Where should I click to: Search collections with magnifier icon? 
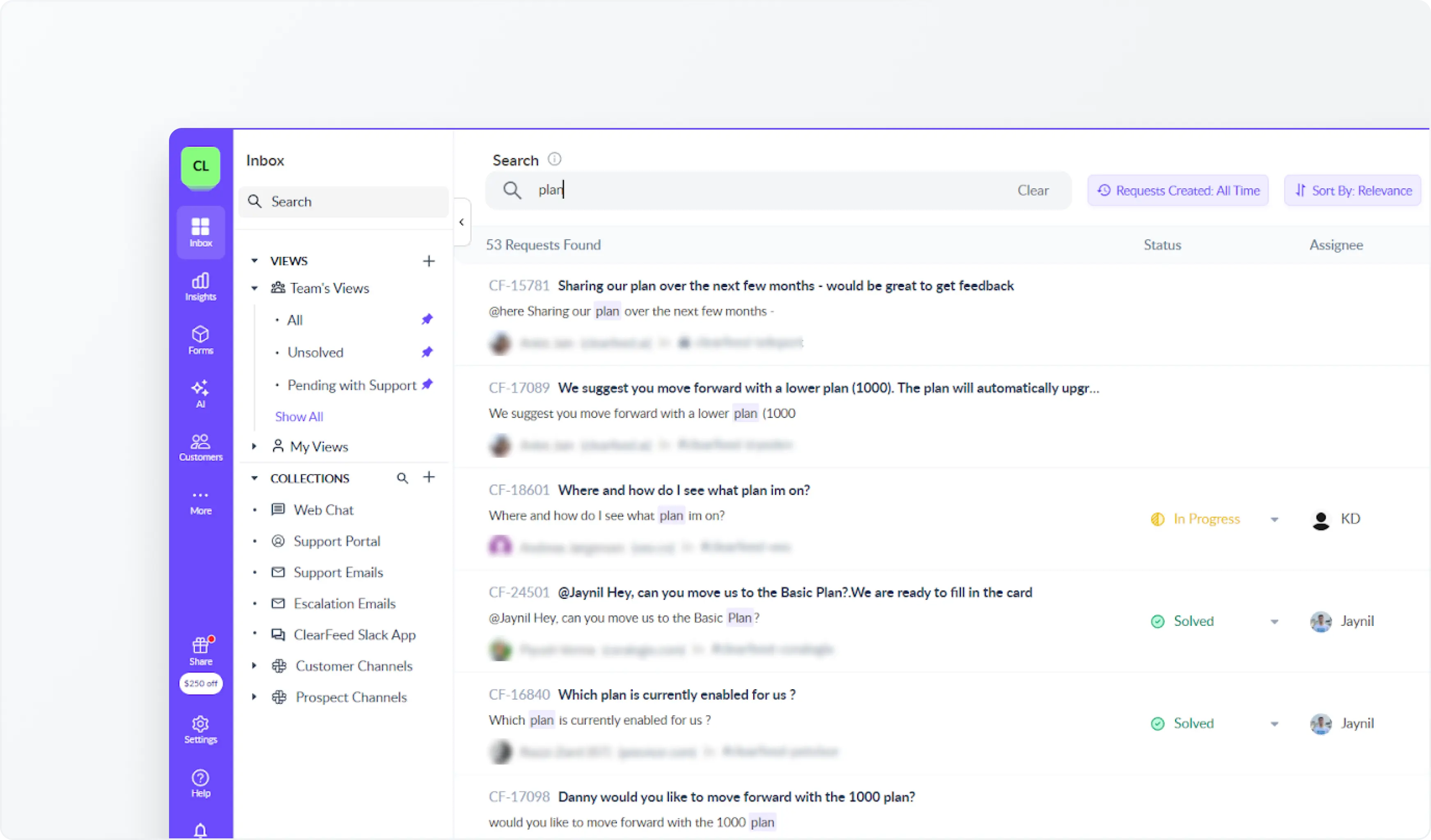[402, 479]
